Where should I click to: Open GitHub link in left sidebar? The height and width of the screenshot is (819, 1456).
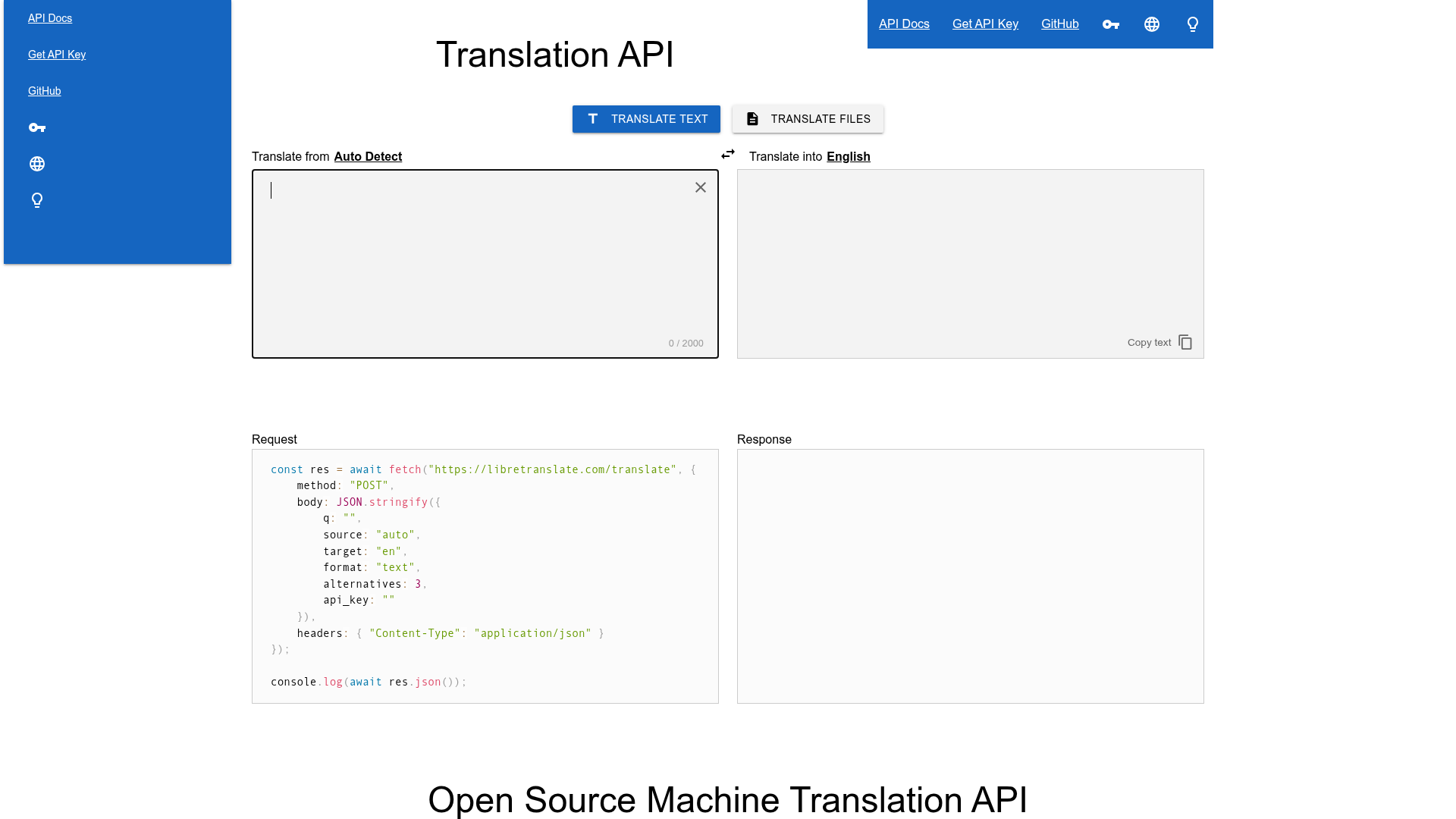[45, 91]
